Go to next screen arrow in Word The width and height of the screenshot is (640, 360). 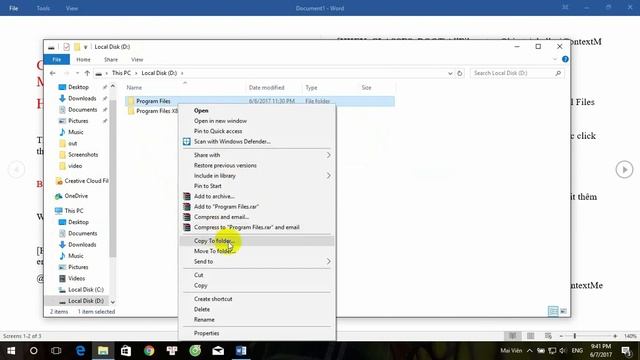(x=624, y=169)
